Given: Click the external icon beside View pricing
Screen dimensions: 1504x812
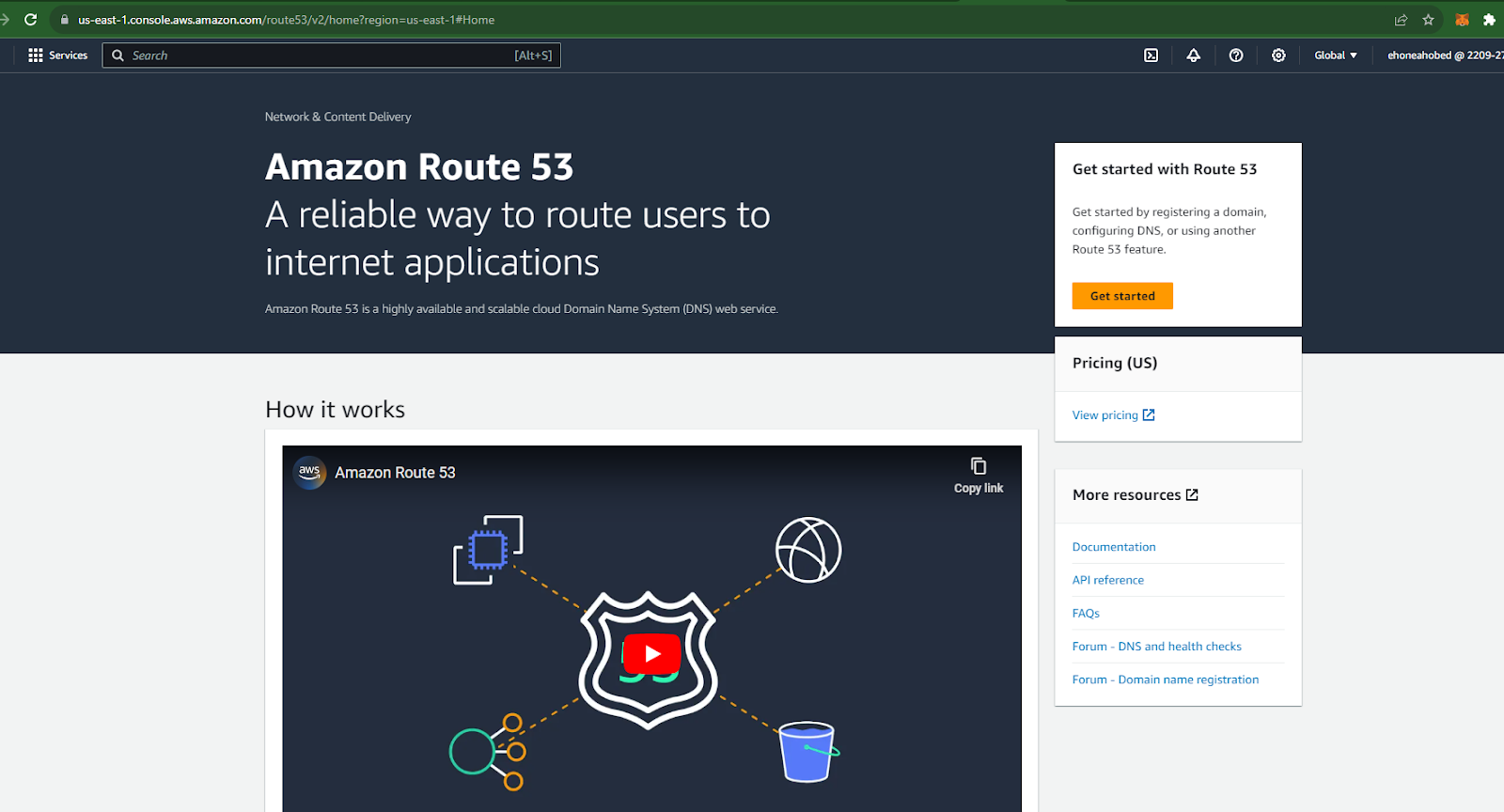Looking at the screenshot, I should [1149, 415].
